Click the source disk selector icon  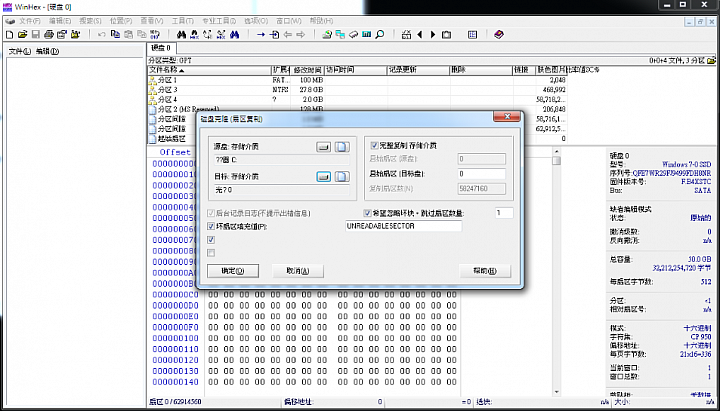point(324,147)
